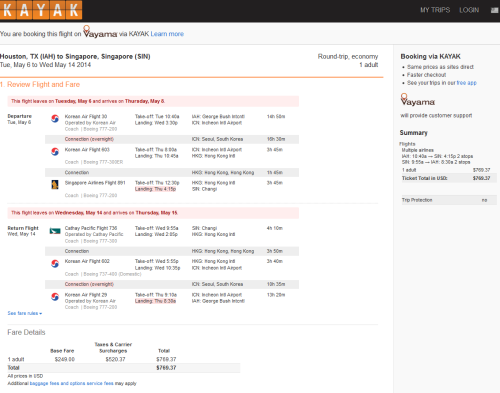Click 'Connection (overnight)' row in return flight
The width and height of the screenshot is (500, 393).
(x=172, y=284)
